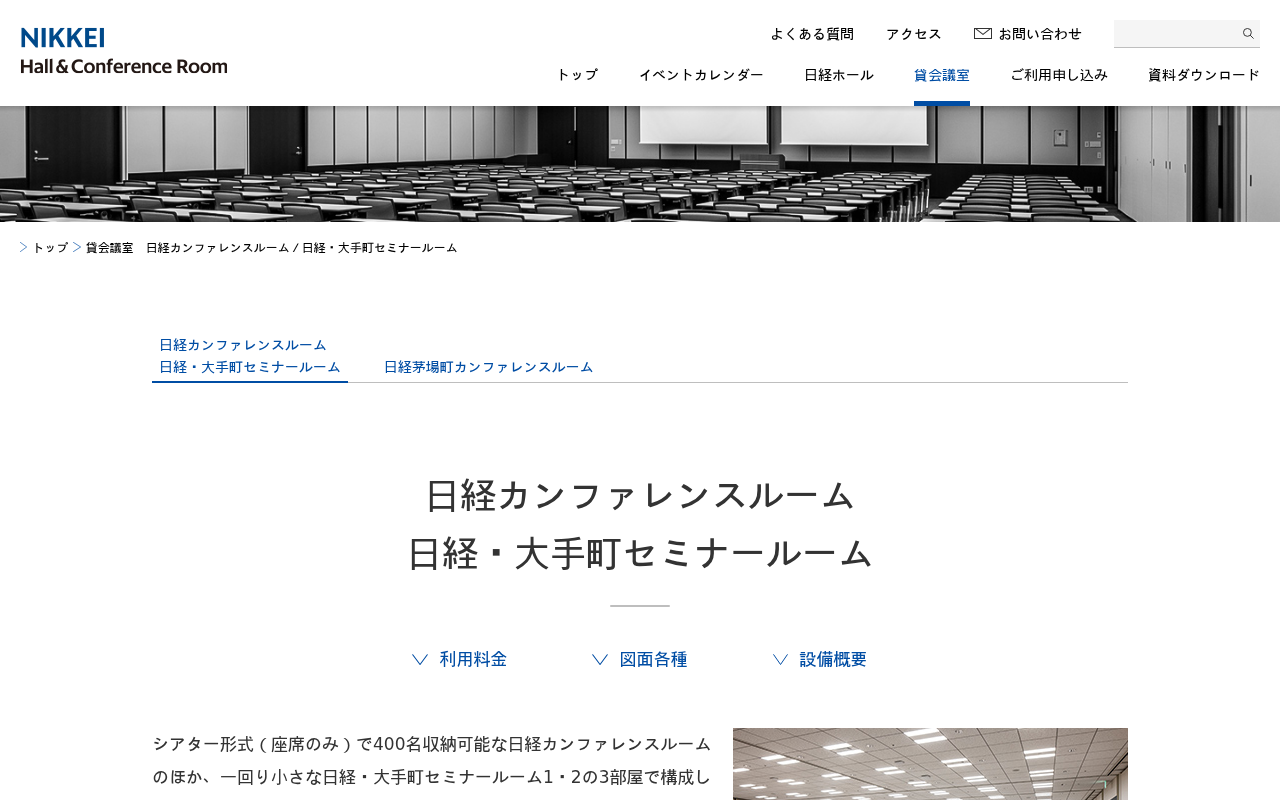Image resolution: width=1280 pixels, height=800 pixels.
Task: Jump to the 利用料金 section
Action: (473, 659)
